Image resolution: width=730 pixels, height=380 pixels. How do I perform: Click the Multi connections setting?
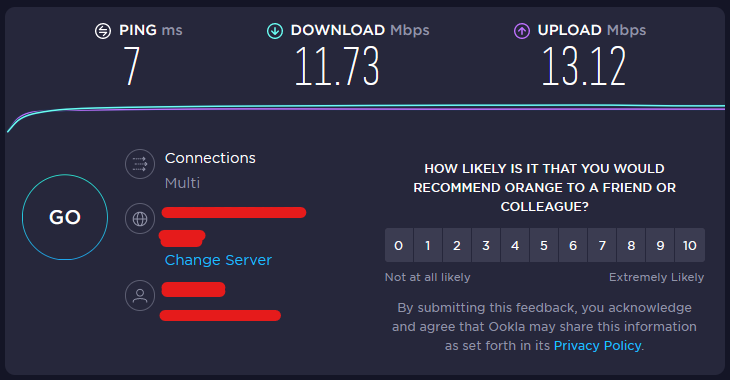point(182,183)
